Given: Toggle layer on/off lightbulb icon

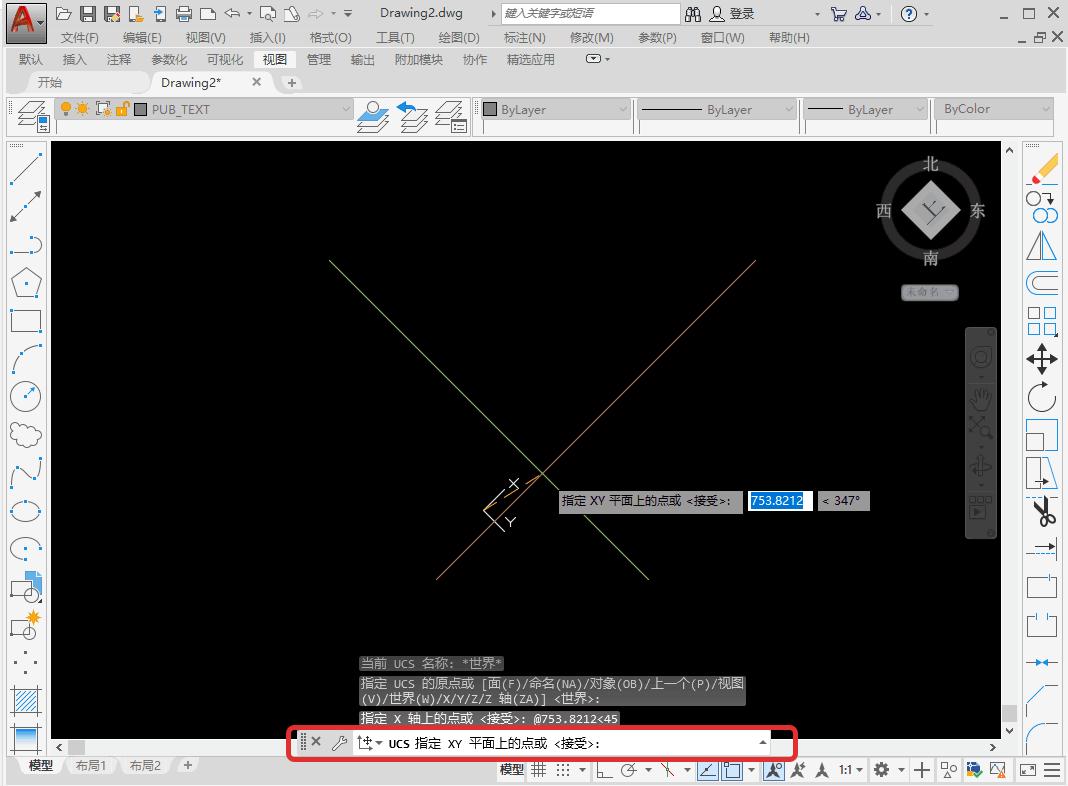Looking at the screenshot, I should [x=66, y=108].
